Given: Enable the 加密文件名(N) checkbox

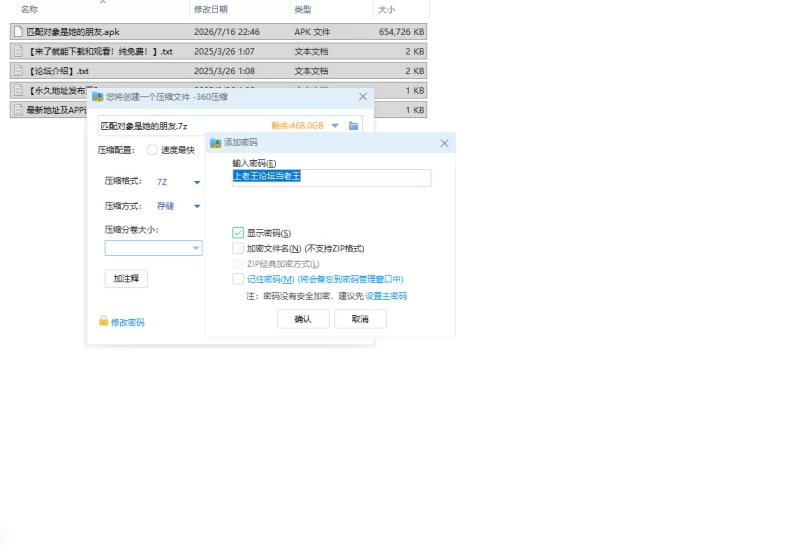Looking at the screenshot, I should 238,248.
